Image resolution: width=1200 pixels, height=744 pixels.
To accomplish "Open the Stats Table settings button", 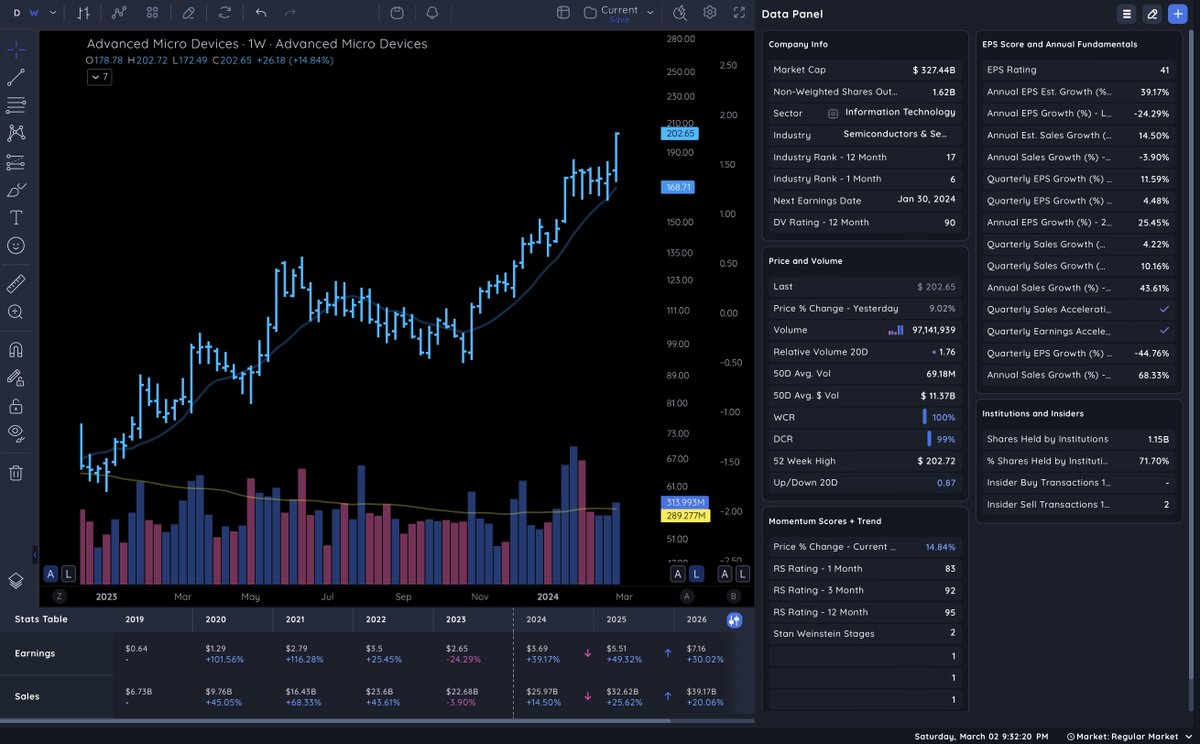I will [x=734, y=620].
